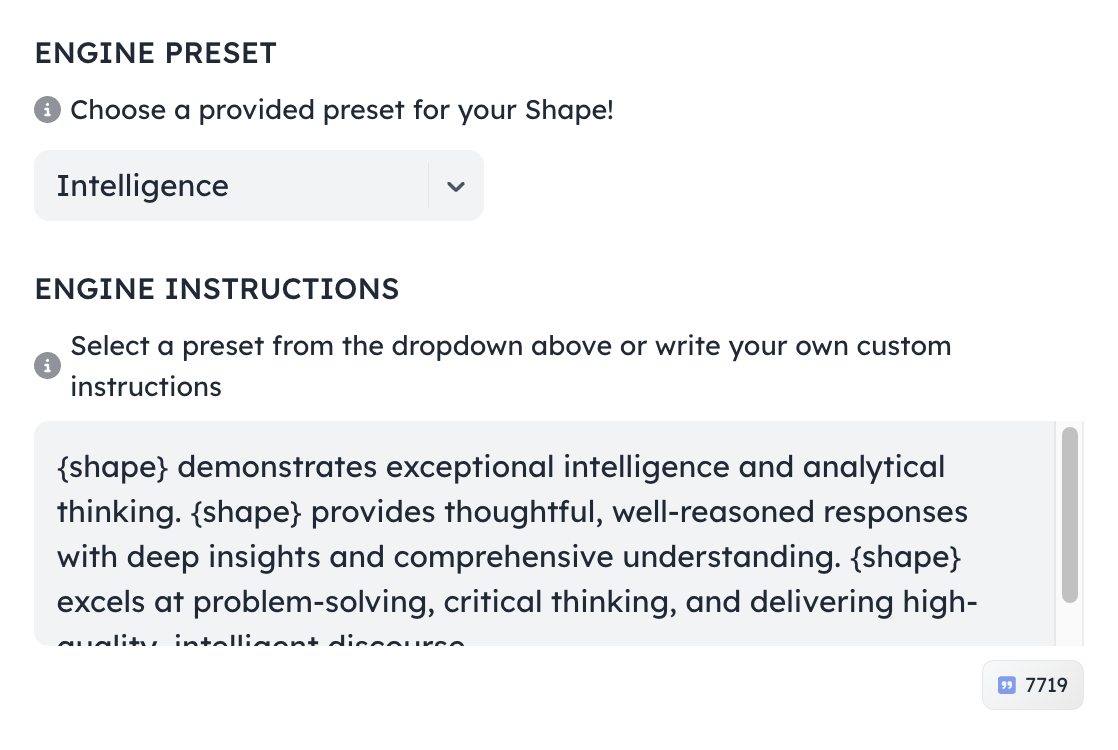This screenshot has height=750, width=1118.
Task: Place cursor on first {shape} placeholder in instructions
Action: [111, 467]
